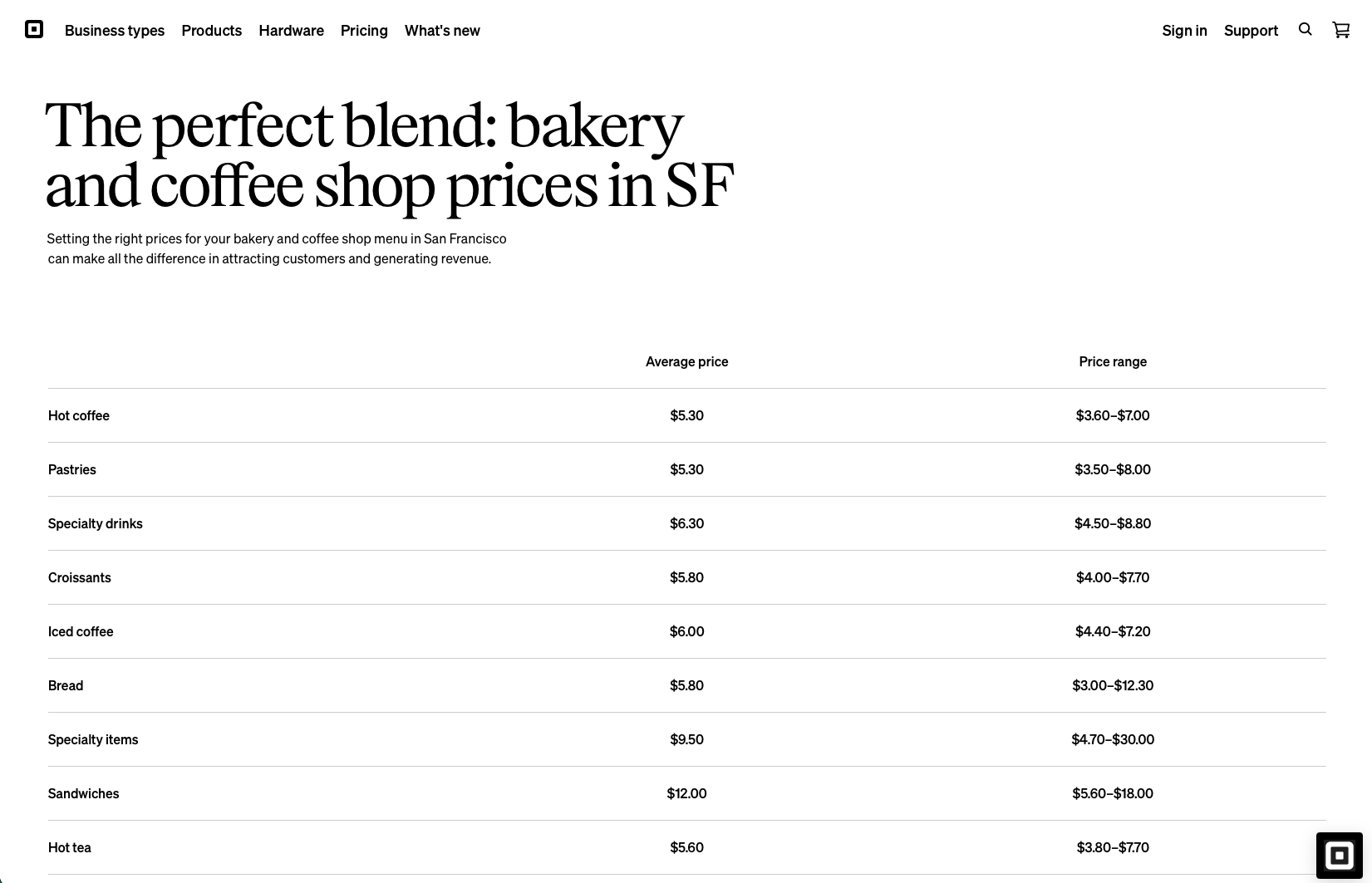This screenshot has width=1372, height=883.
Task: Click the Sandwiches row price of $12.00
Action: point(686,793)
